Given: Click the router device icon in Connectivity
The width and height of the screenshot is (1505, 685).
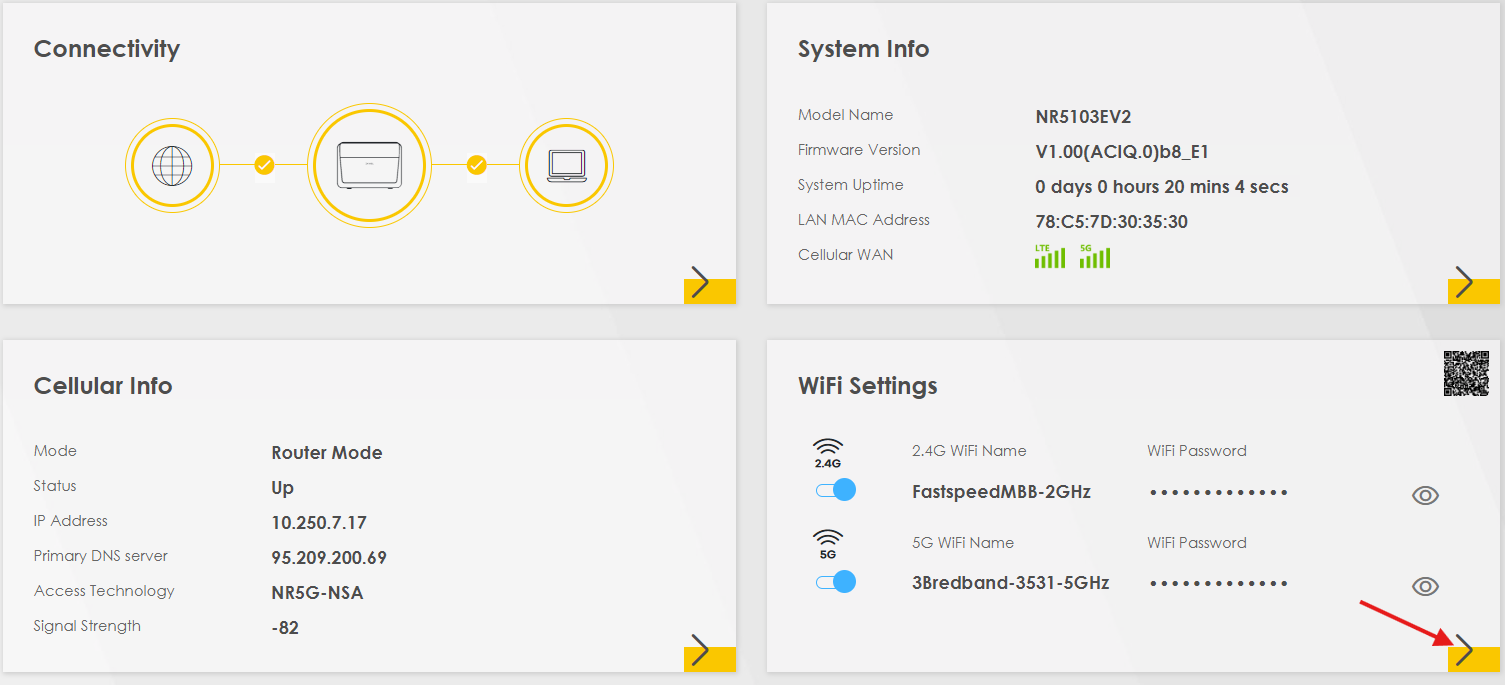Looking at the screenshot, I should pos(369,165).
